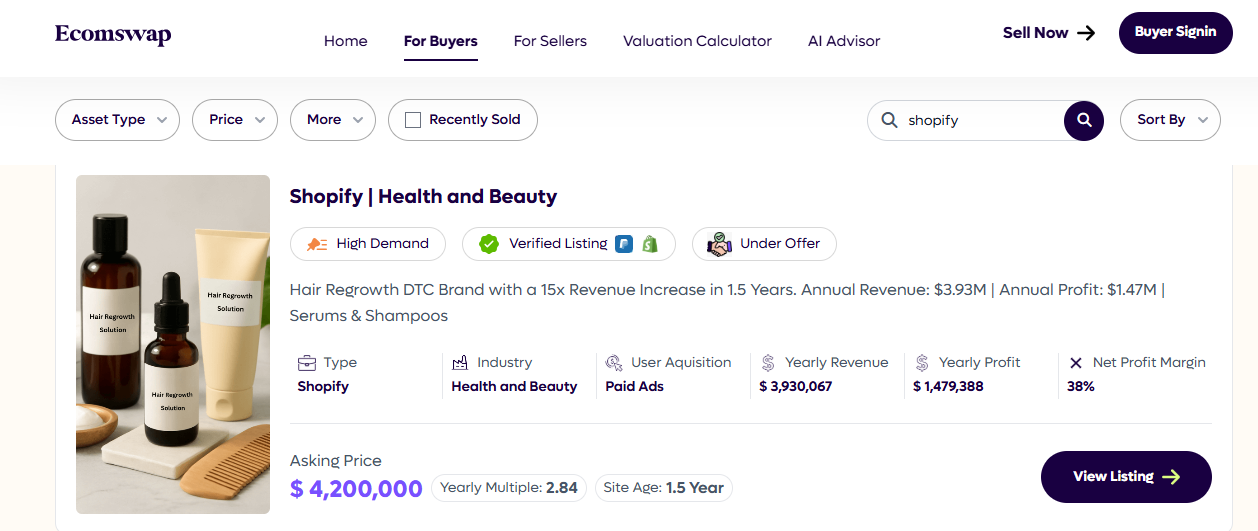The height and width of the screenshot is (531, 1258).
Task: Go to the For Sellers tab
Action: pos(550,41)
